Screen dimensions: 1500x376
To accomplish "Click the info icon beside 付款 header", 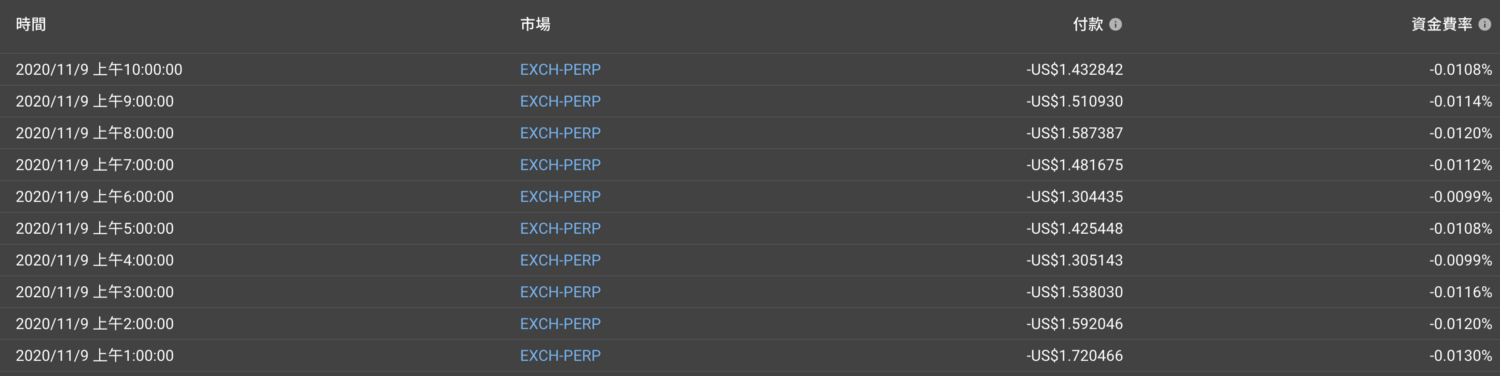I will 1116,25.
